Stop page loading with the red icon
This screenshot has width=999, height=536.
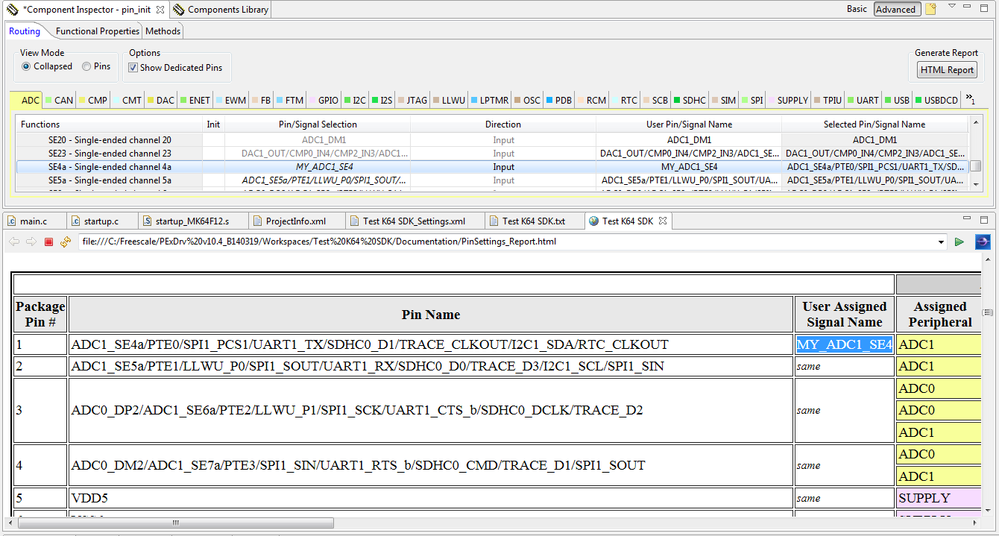coord(48,242)
